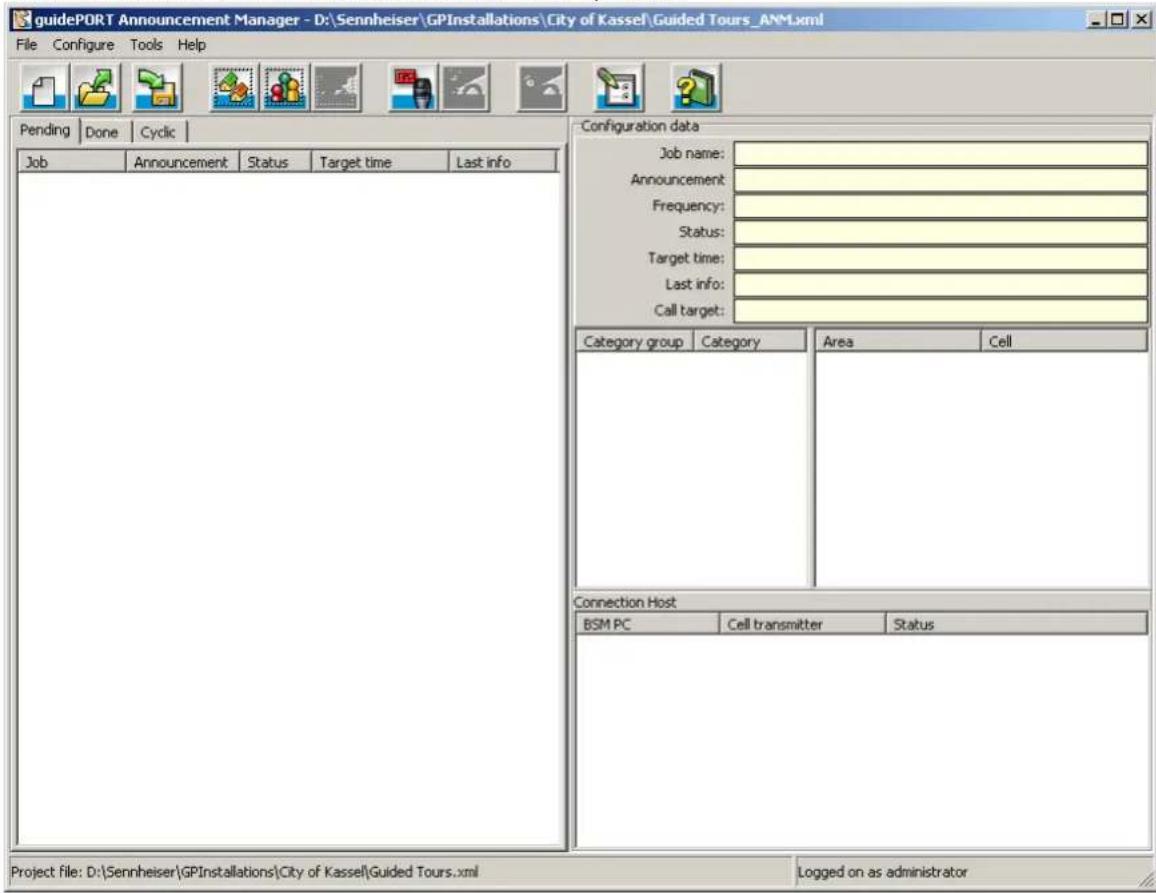Click the window resize grip corner

(1147, 879)
